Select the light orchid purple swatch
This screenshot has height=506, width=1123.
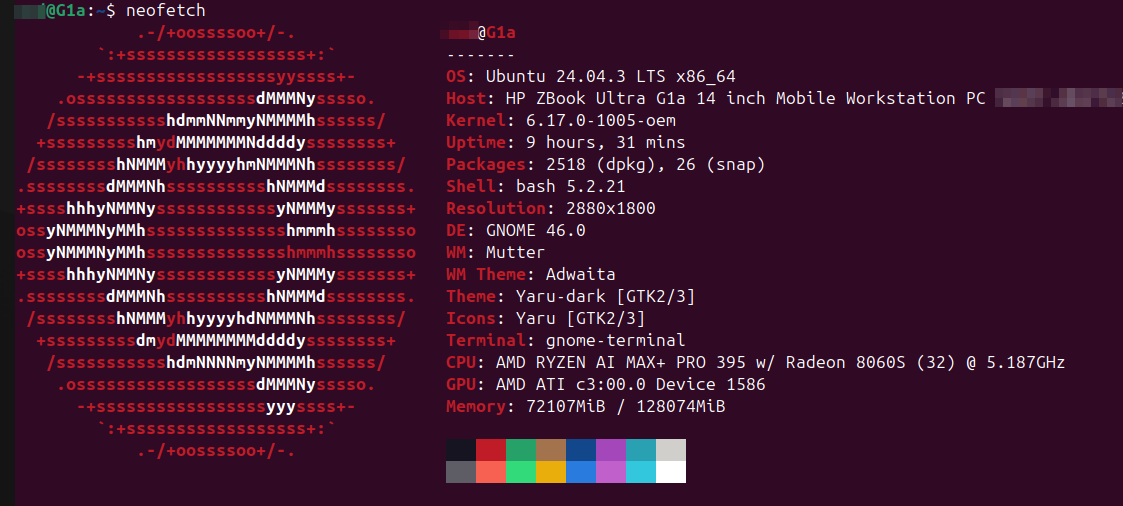pos(611,472)
